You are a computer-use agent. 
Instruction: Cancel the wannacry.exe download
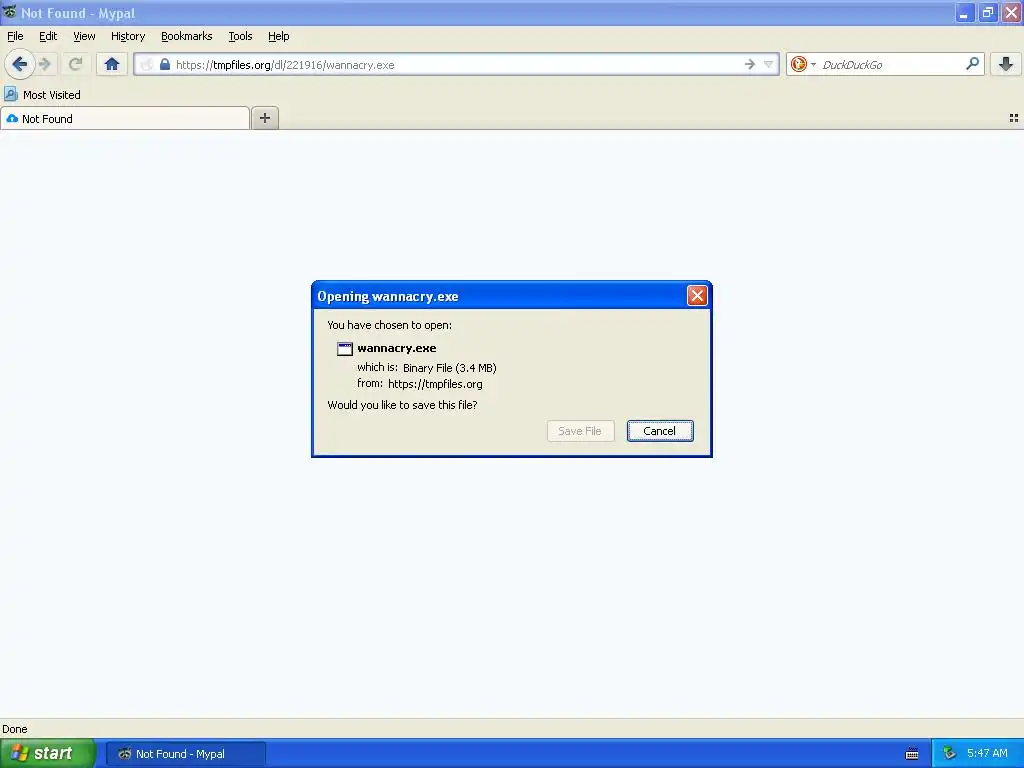(660, 431)
